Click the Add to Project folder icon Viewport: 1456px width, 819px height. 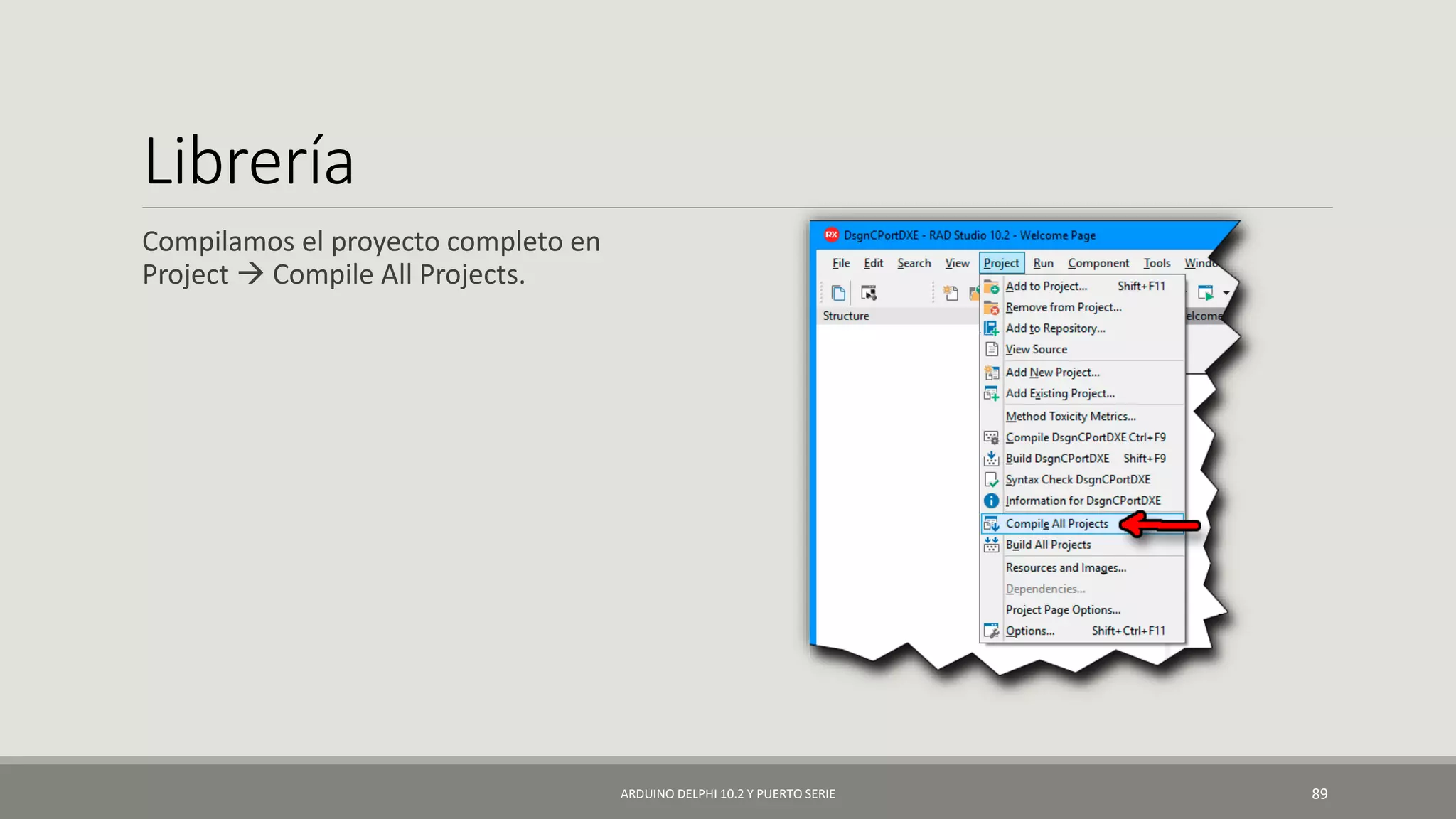[x=991, y=287]
